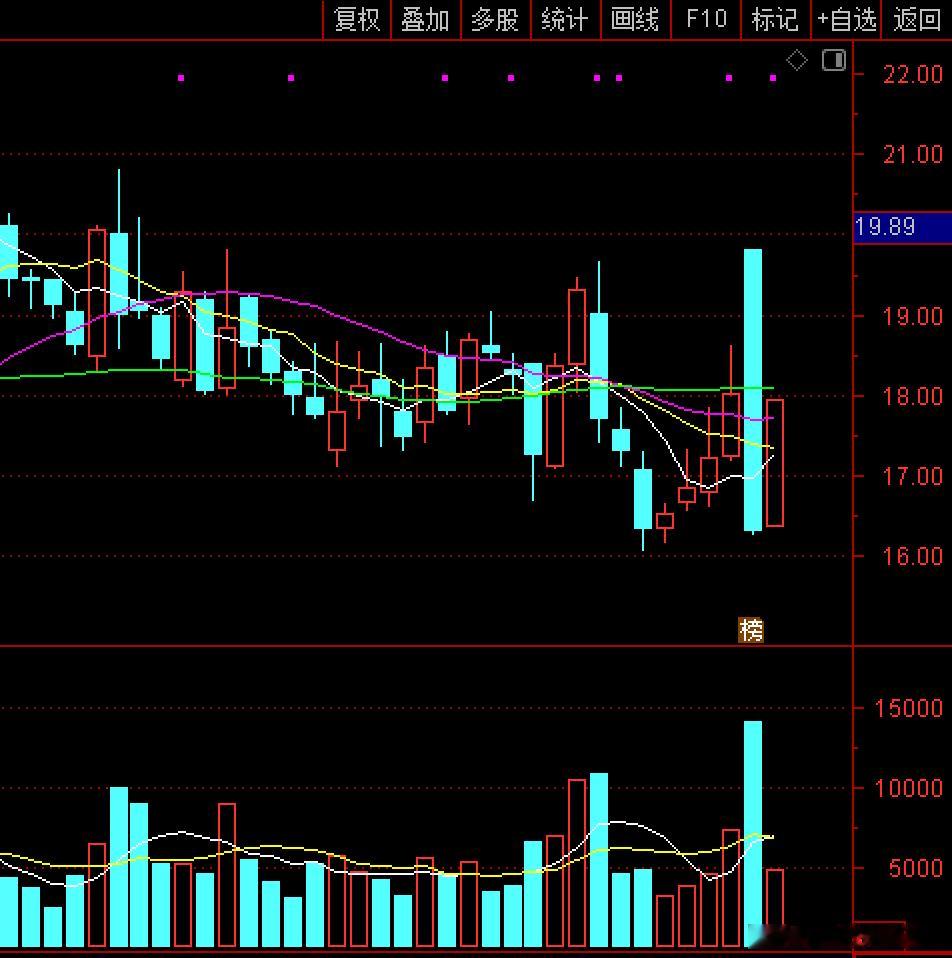This screenshot has width=952, height=958.
Task: Add stock via +自选 button
Action: [x=846, y=20]
